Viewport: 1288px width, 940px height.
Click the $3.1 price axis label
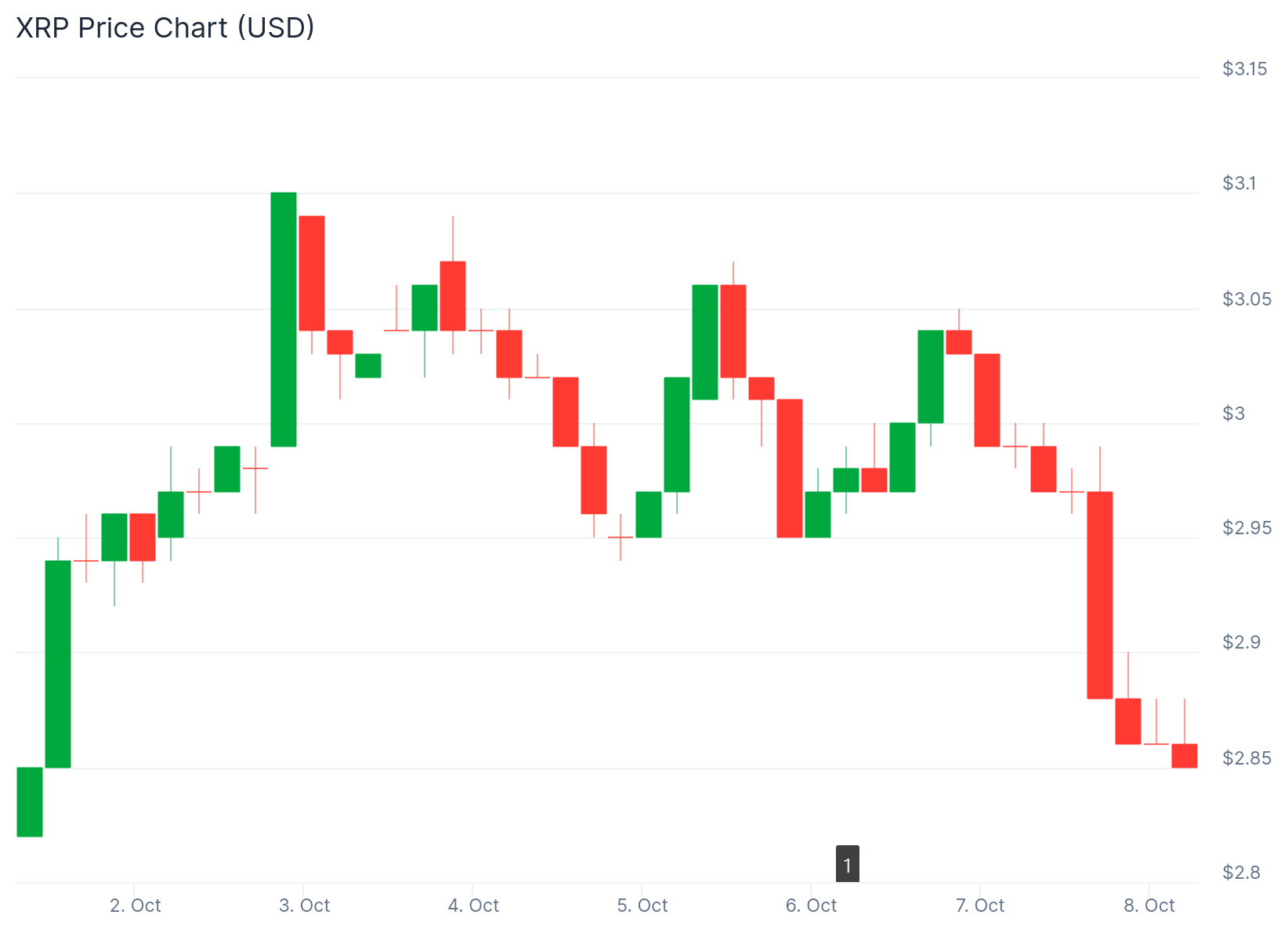click(x=1239, y=183)
